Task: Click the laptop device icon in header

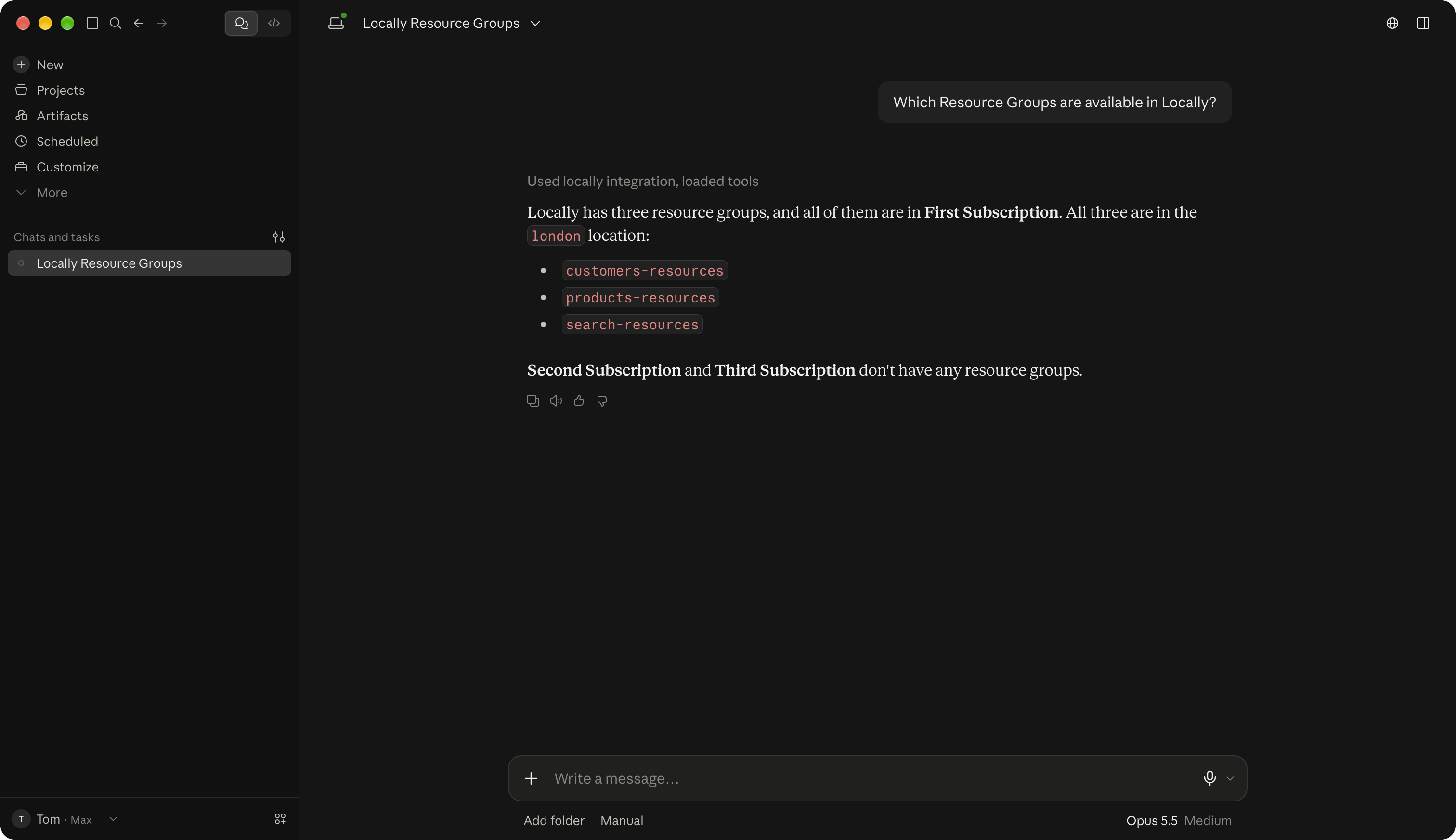Action: pyautogui.click(x=336, y=23)
